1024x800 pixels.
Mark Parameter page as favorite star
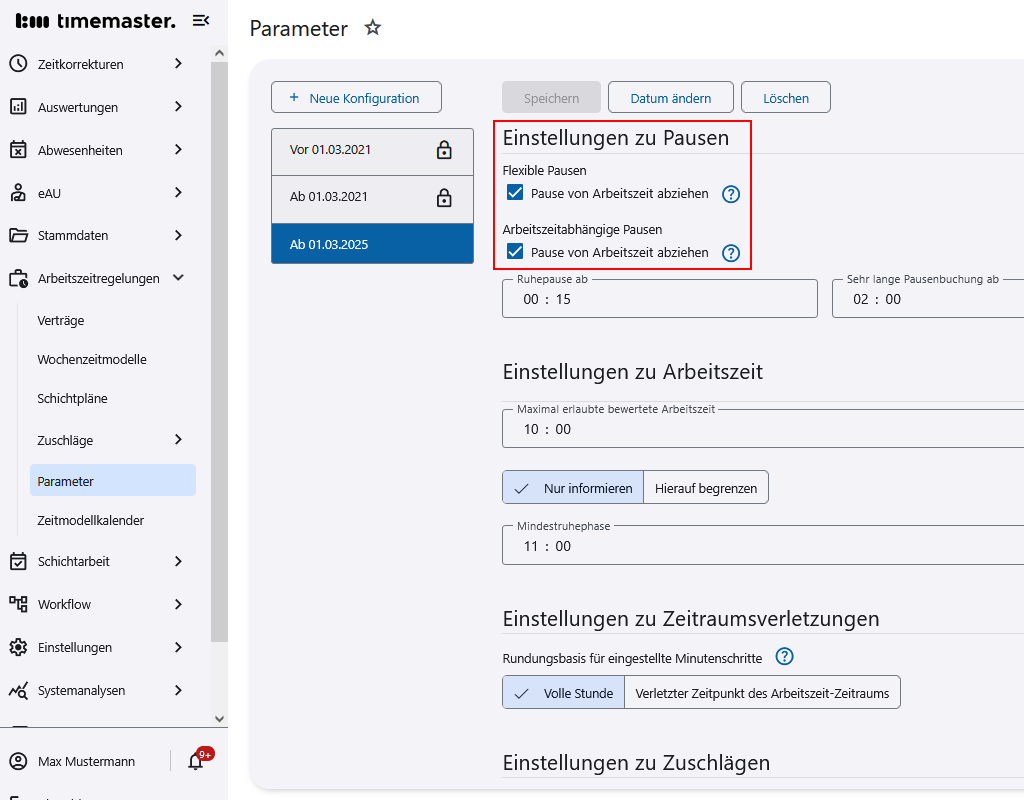coord(373,28)
